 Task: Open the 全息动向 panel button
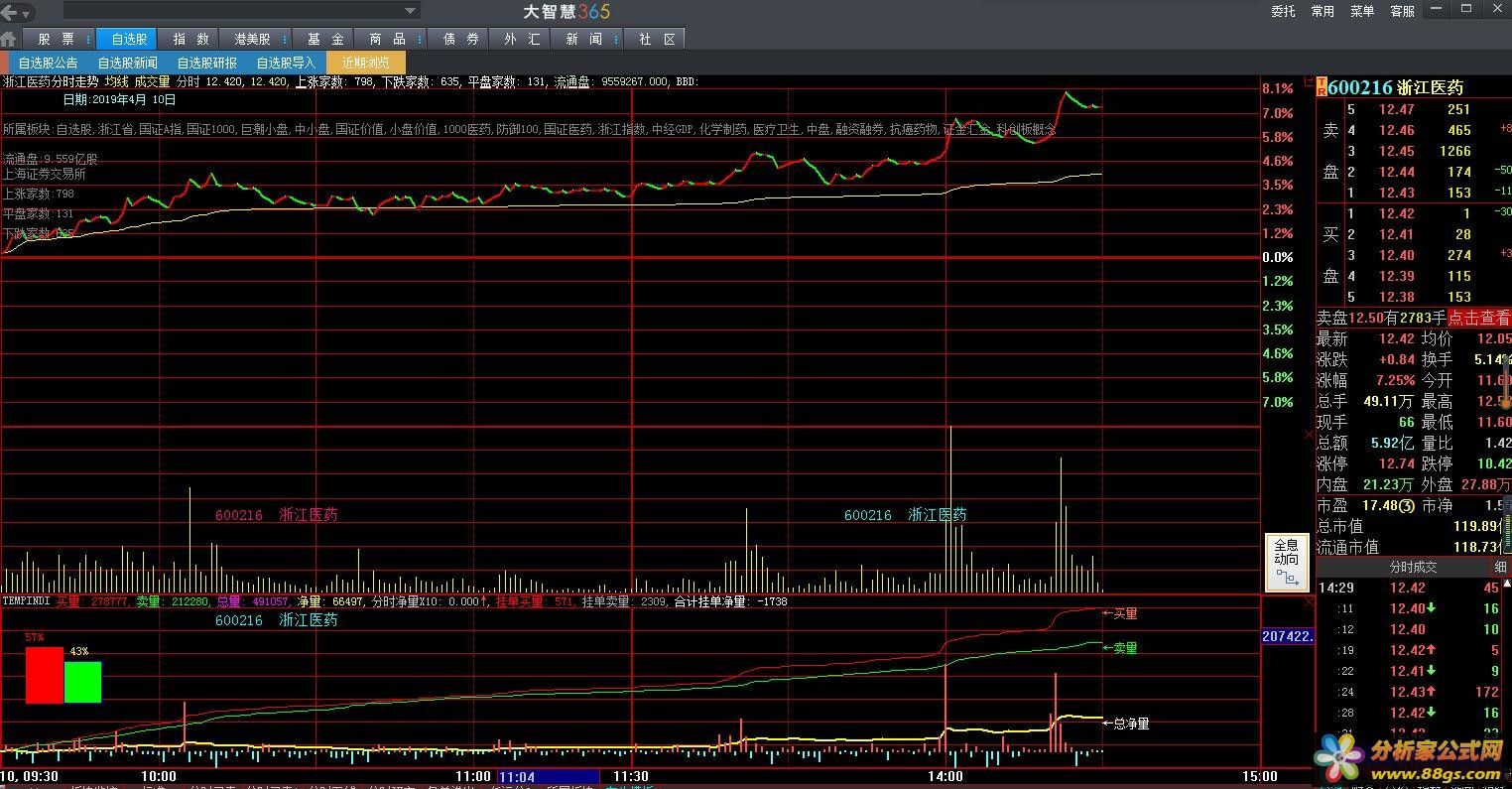pos(1286,563)
